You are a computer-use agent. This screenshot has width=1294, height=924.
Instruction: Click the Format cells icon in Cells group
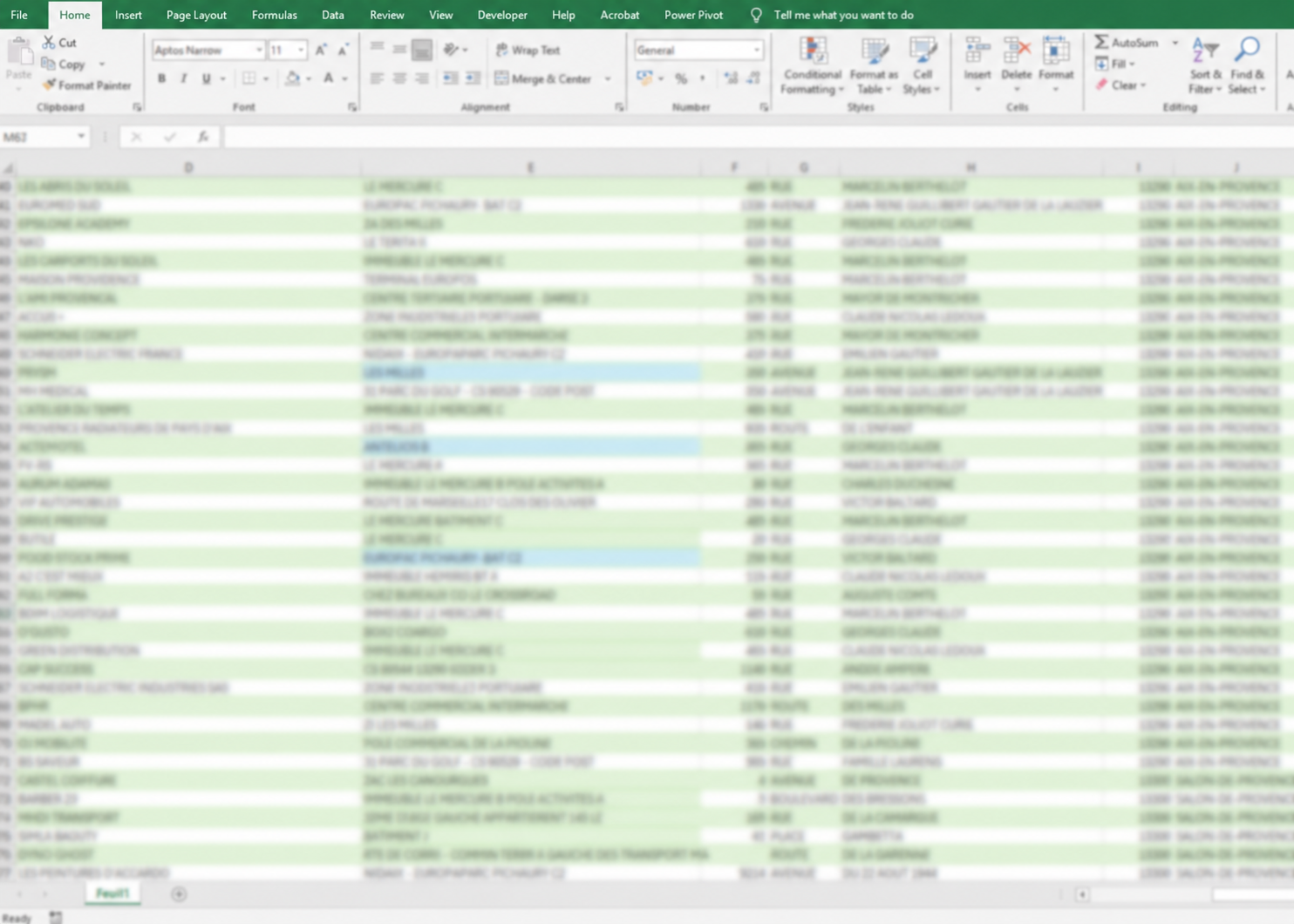[1055, 52]
